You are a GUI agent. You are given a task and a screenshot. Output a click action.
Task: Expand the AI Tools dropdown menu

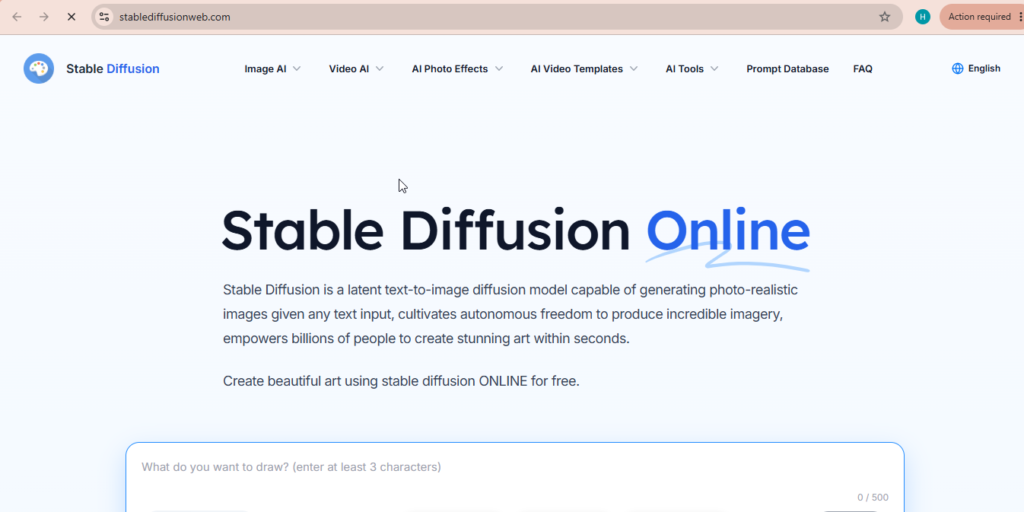tap(692, 69)
